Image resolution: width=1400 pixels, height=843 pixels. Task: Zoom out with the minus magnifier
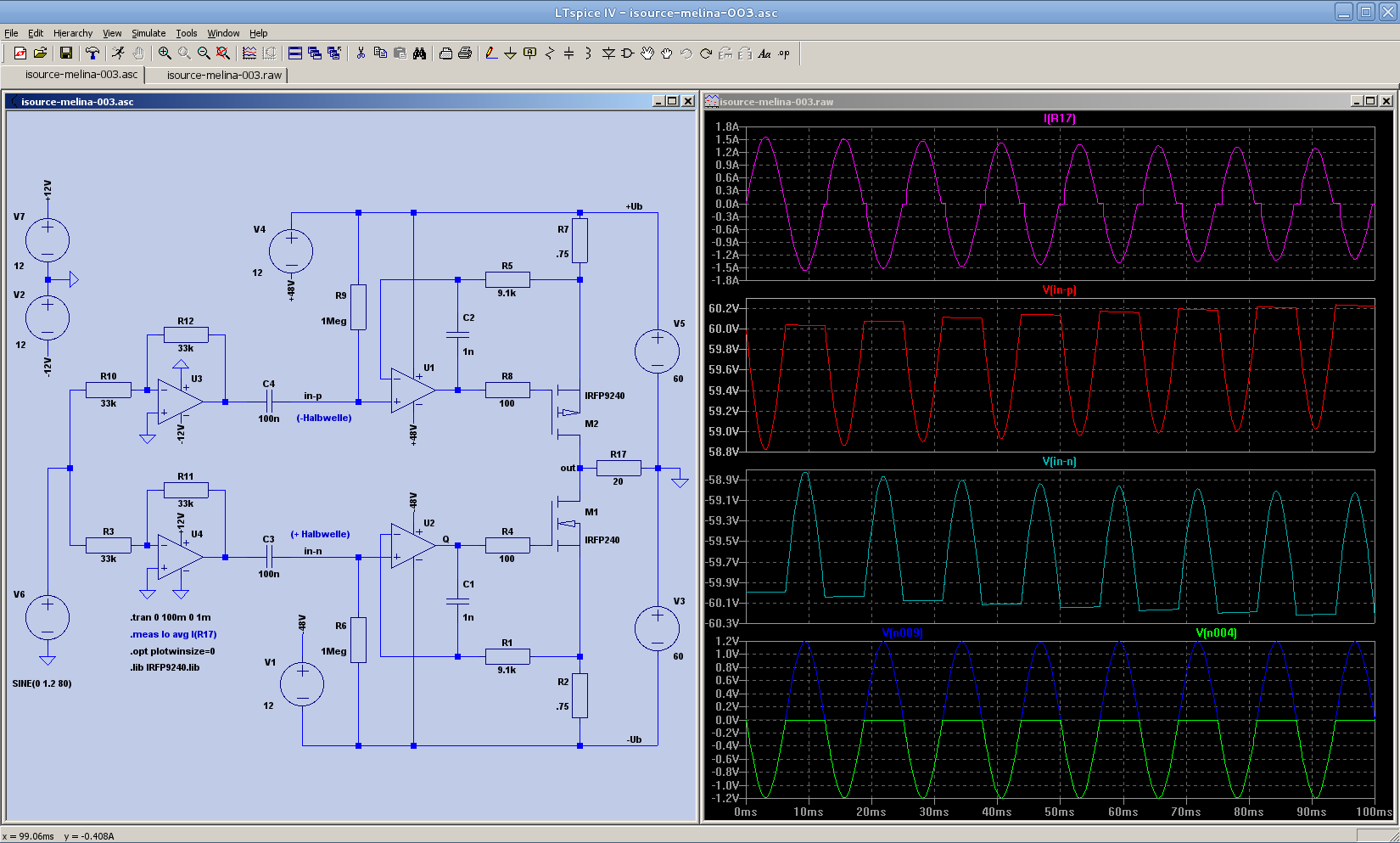click(x=204, y=53)
